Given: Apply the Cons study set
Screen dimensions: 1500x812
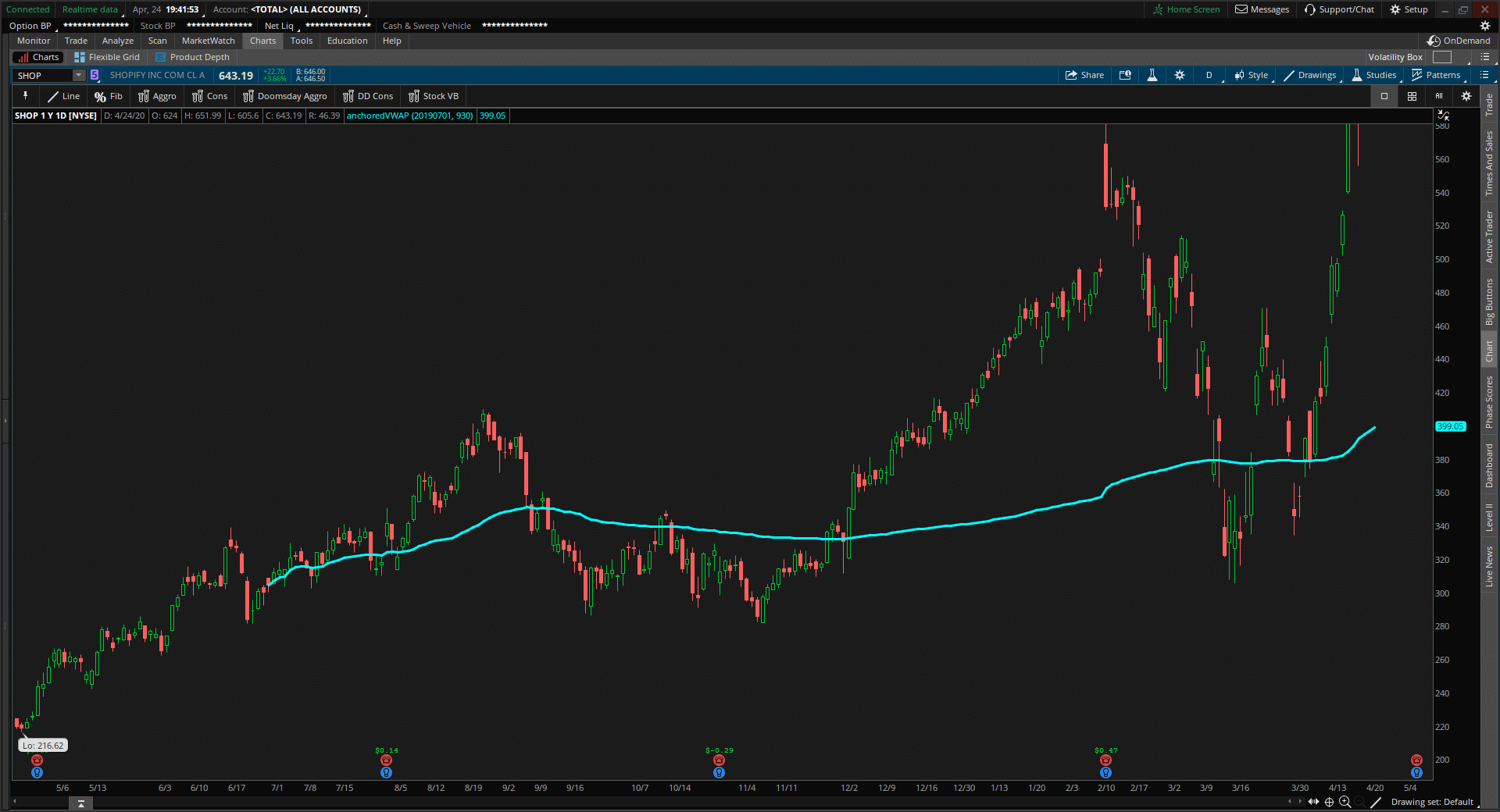Looking at the screenshot, I should click(x=210, y=96).
